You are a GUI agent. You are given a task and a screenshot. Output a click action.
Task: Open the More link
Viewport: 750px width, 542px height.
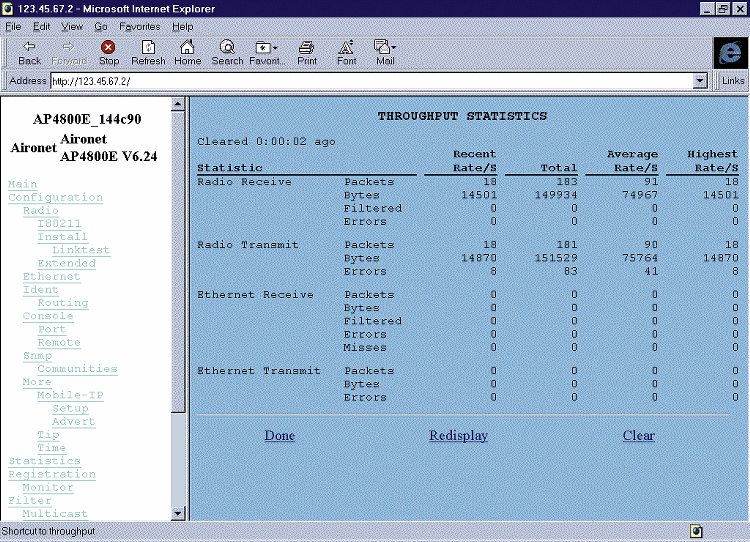click(x=37, y=382)
